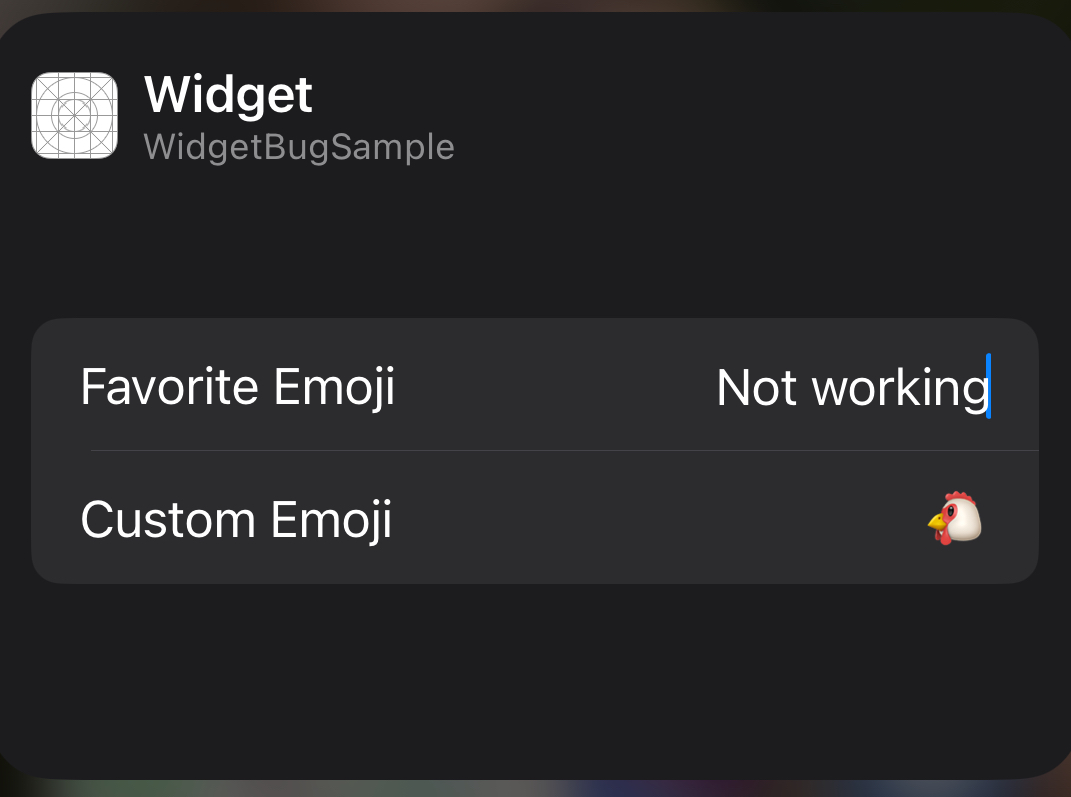Select the app icon above the settings panel
Image resolution: width=1071 pixels, height=797 pixels.
point(73,115)
